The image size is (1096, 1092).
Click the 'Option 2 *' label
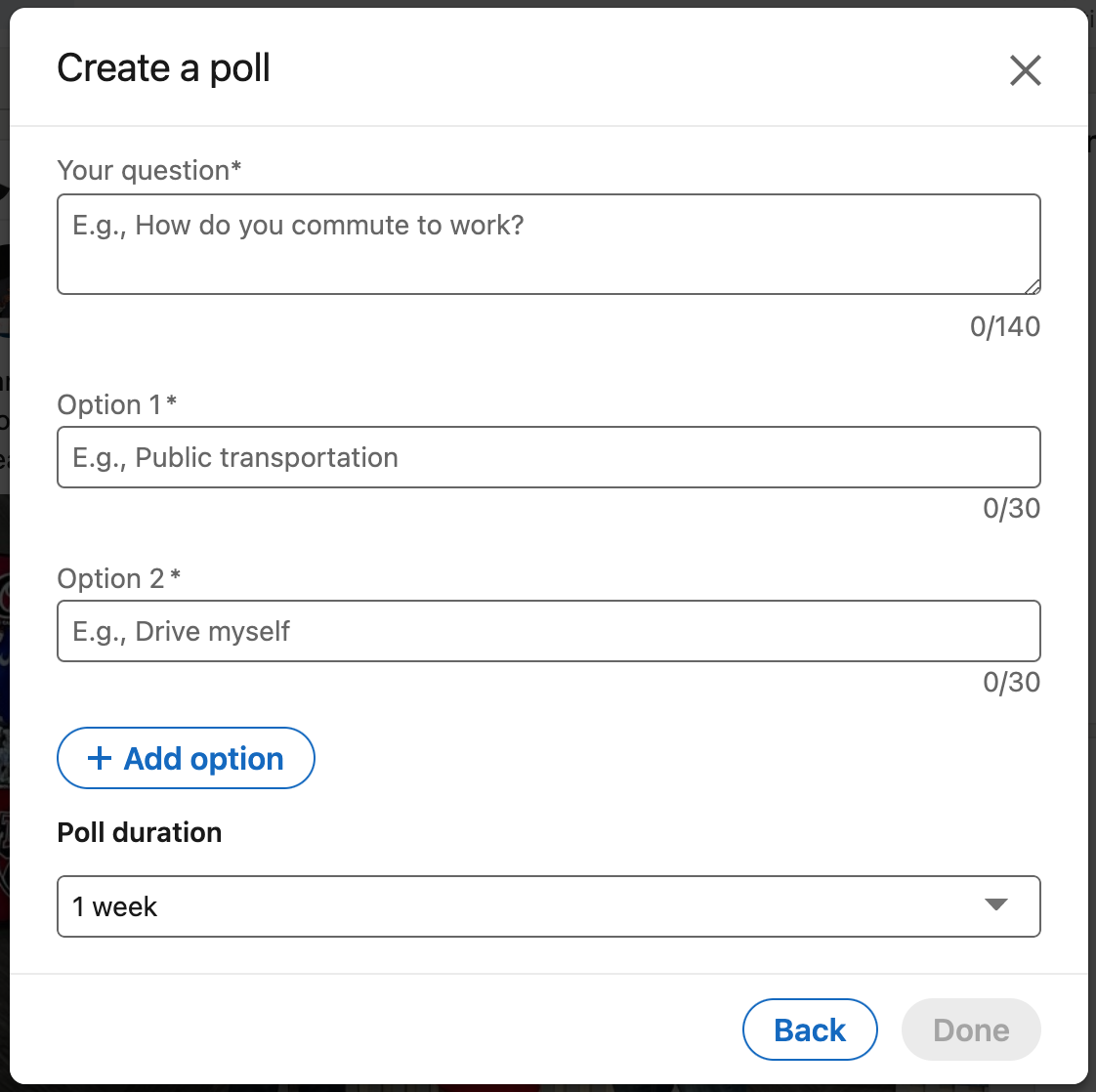119,578
